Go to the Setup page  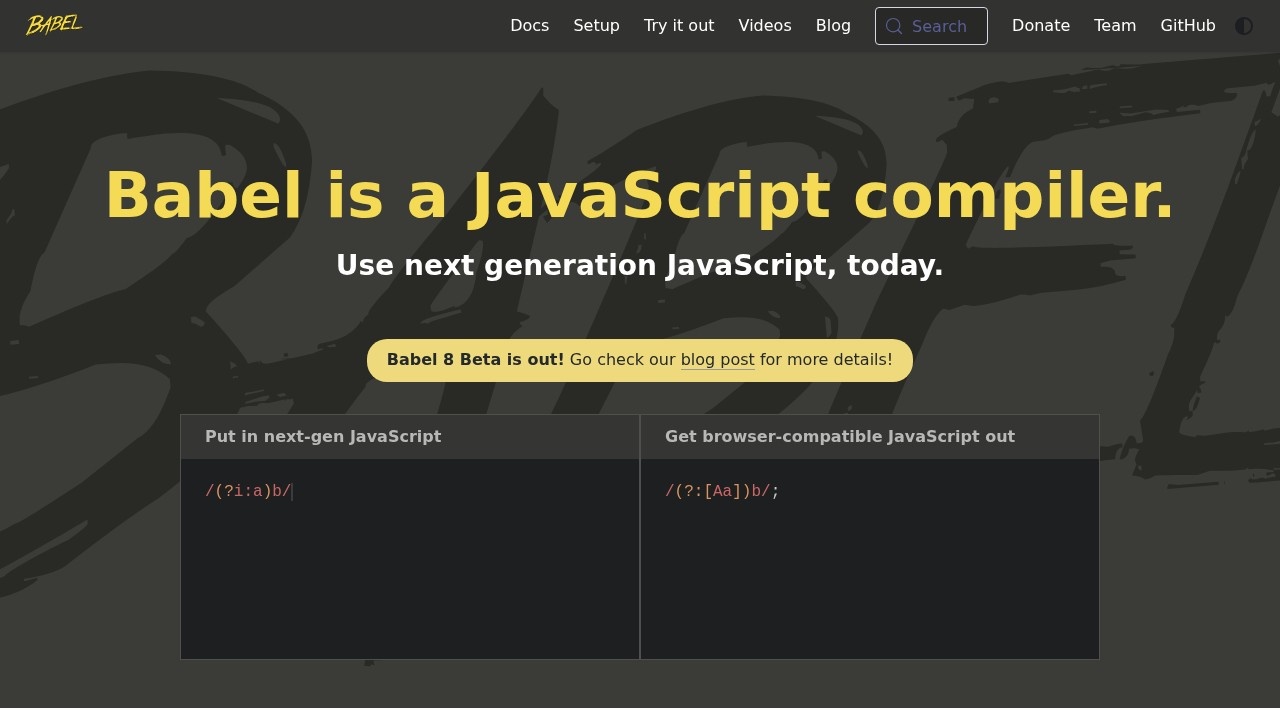pos(596,26)
